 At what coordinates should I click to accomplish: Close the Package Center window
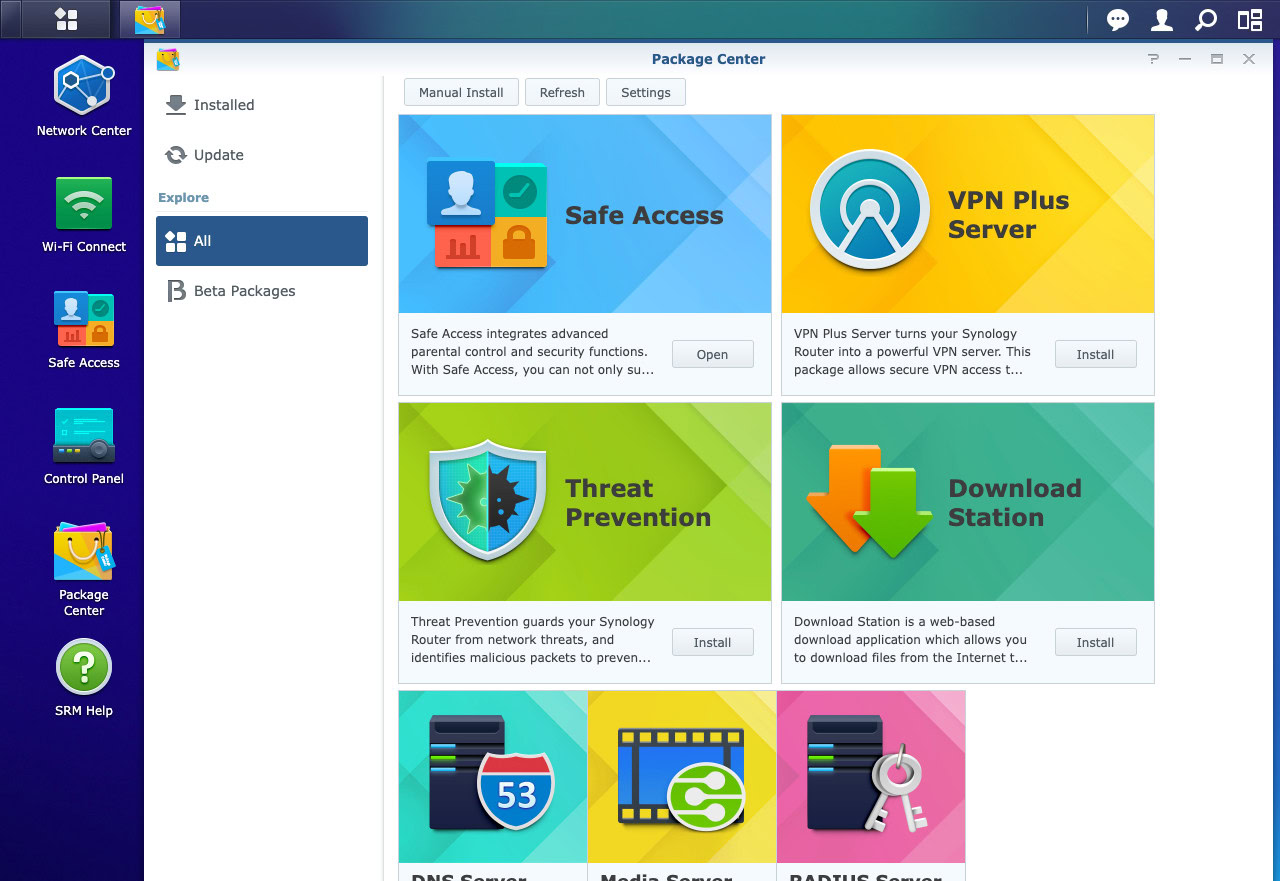tap(1249, 59)
